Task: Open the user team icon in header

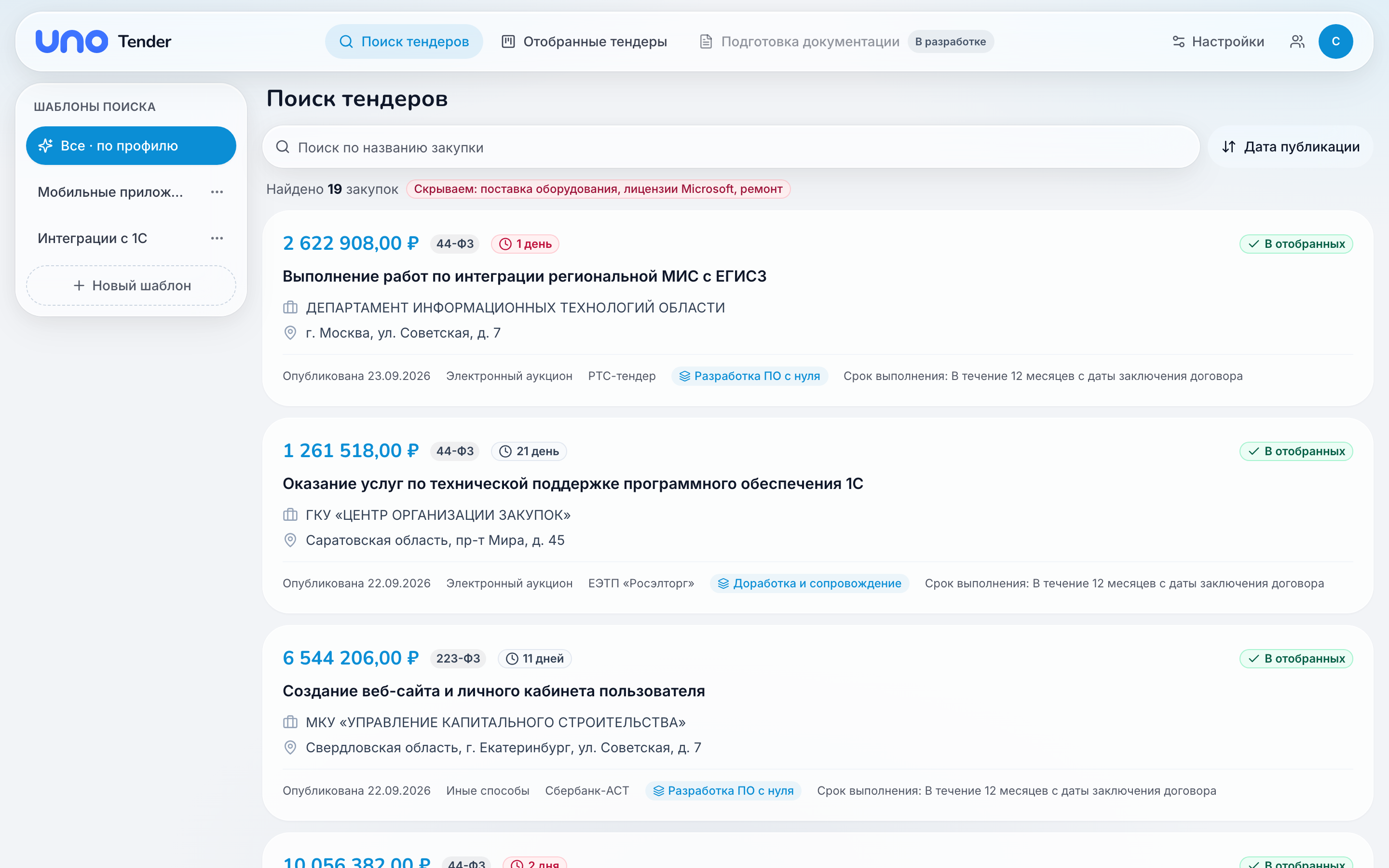Action: (1297, 41)
